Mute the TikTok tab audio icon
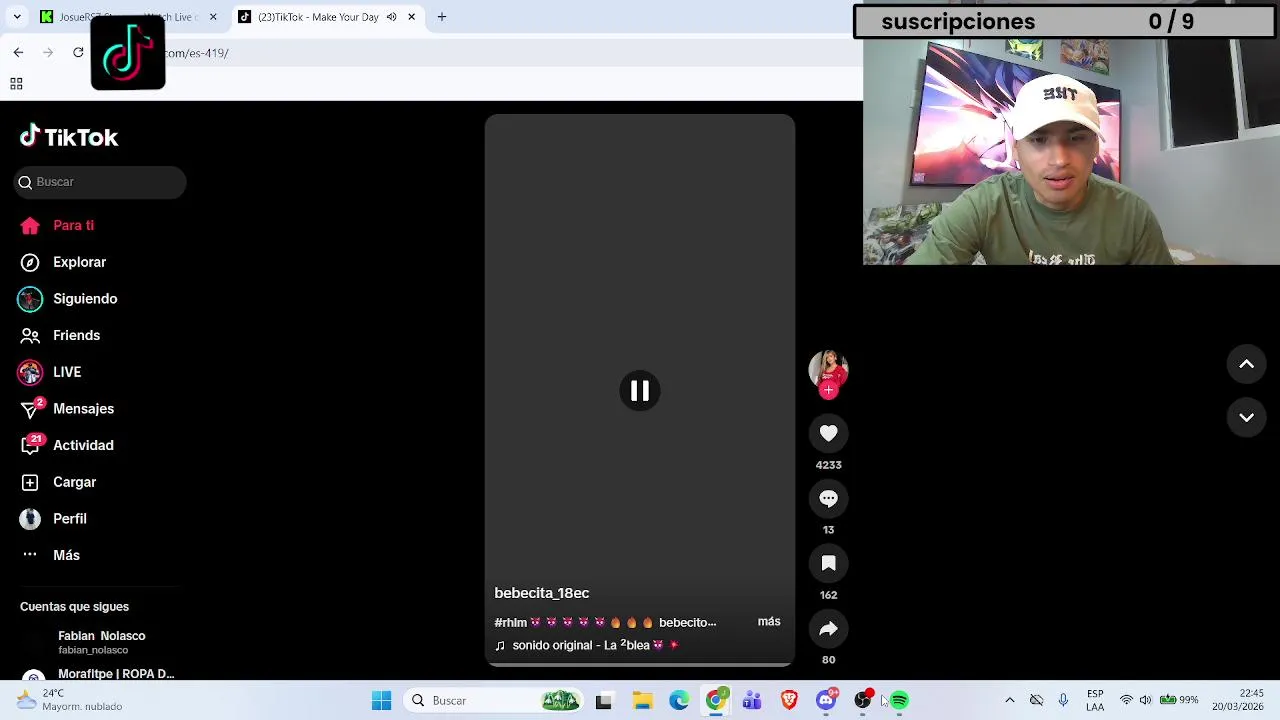This screenshot has height=720, width=1280. pyautogui.click(x=391, y=17)
